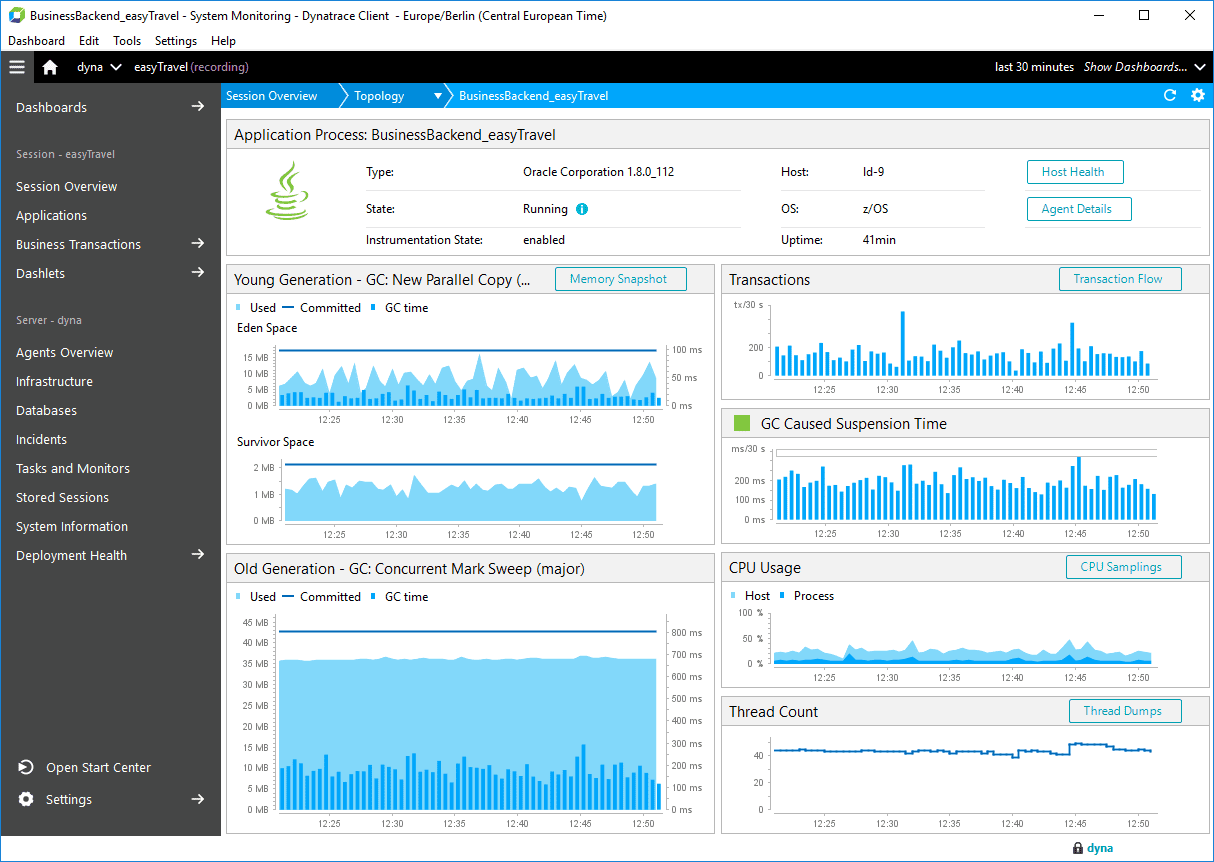Go to Topology breadcrumb

coord(379,96)
